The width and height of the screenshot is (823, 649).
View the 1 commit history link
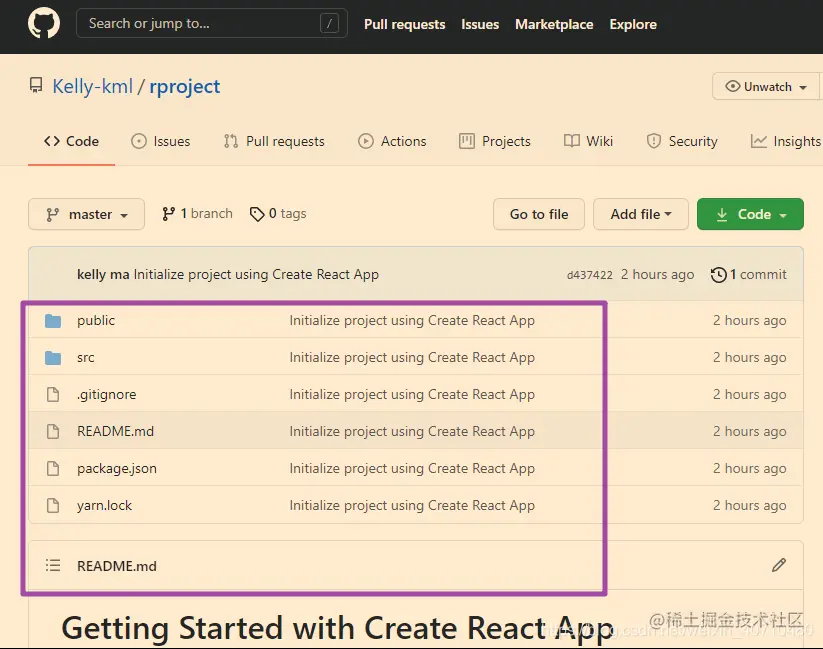tap(748, 275)
